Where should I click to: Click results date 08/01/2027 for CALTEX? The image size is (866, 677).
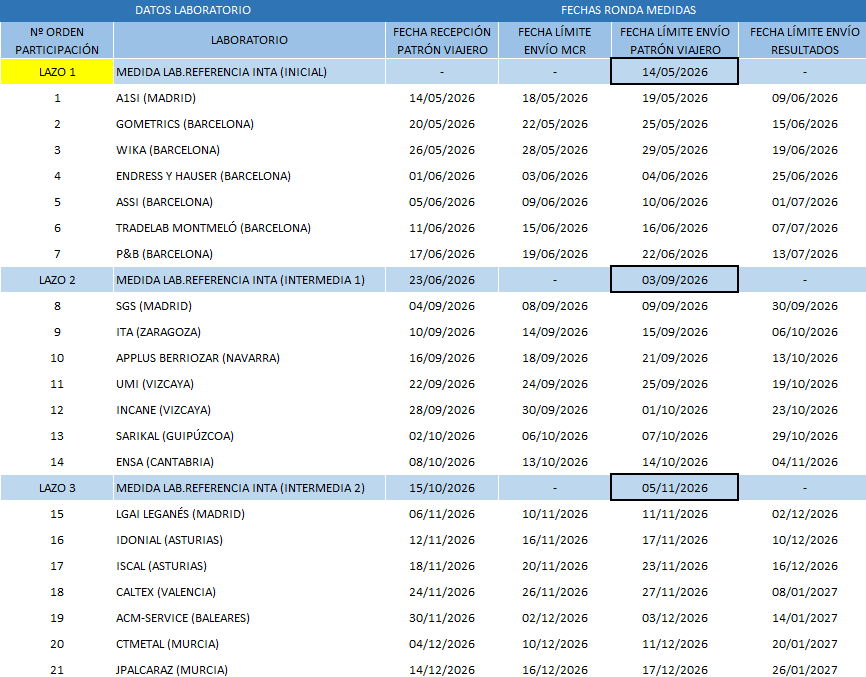(804, 592)
